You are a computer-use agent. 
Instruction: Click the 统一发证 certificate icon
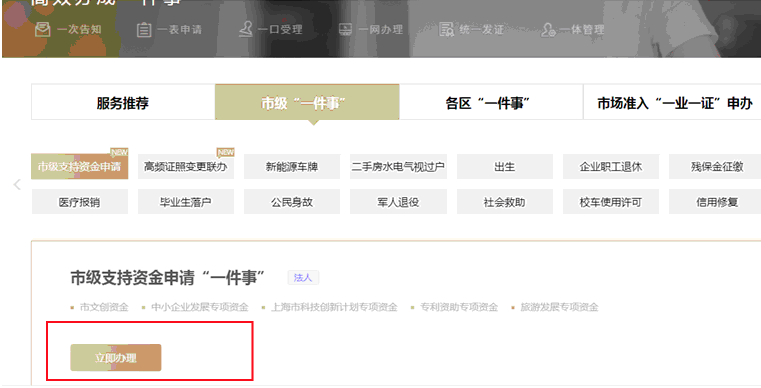pos(447,29)
